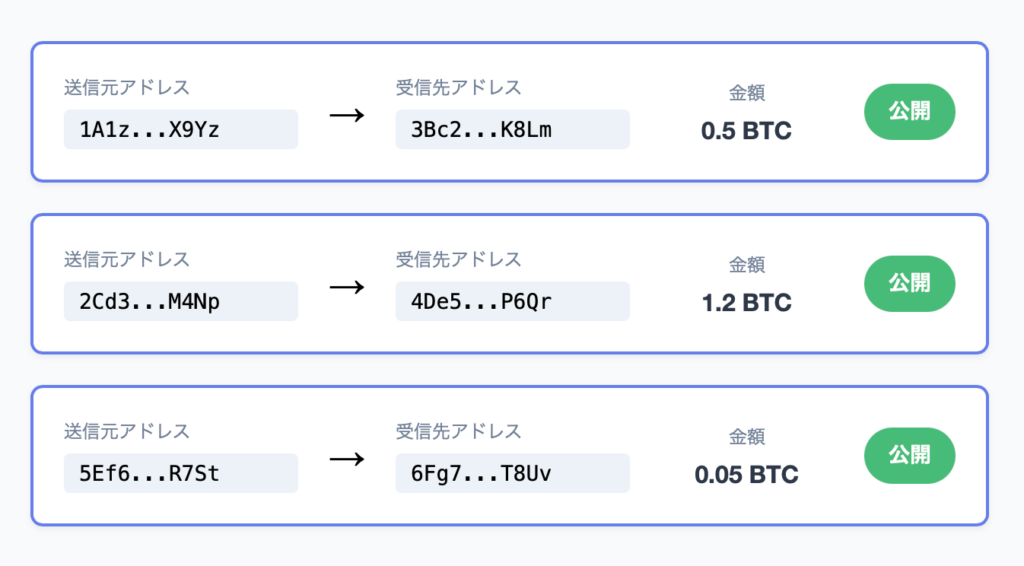Select the recipient address 3Bc2...K8Lm
Screen dimensions: 1024x566
512,130
